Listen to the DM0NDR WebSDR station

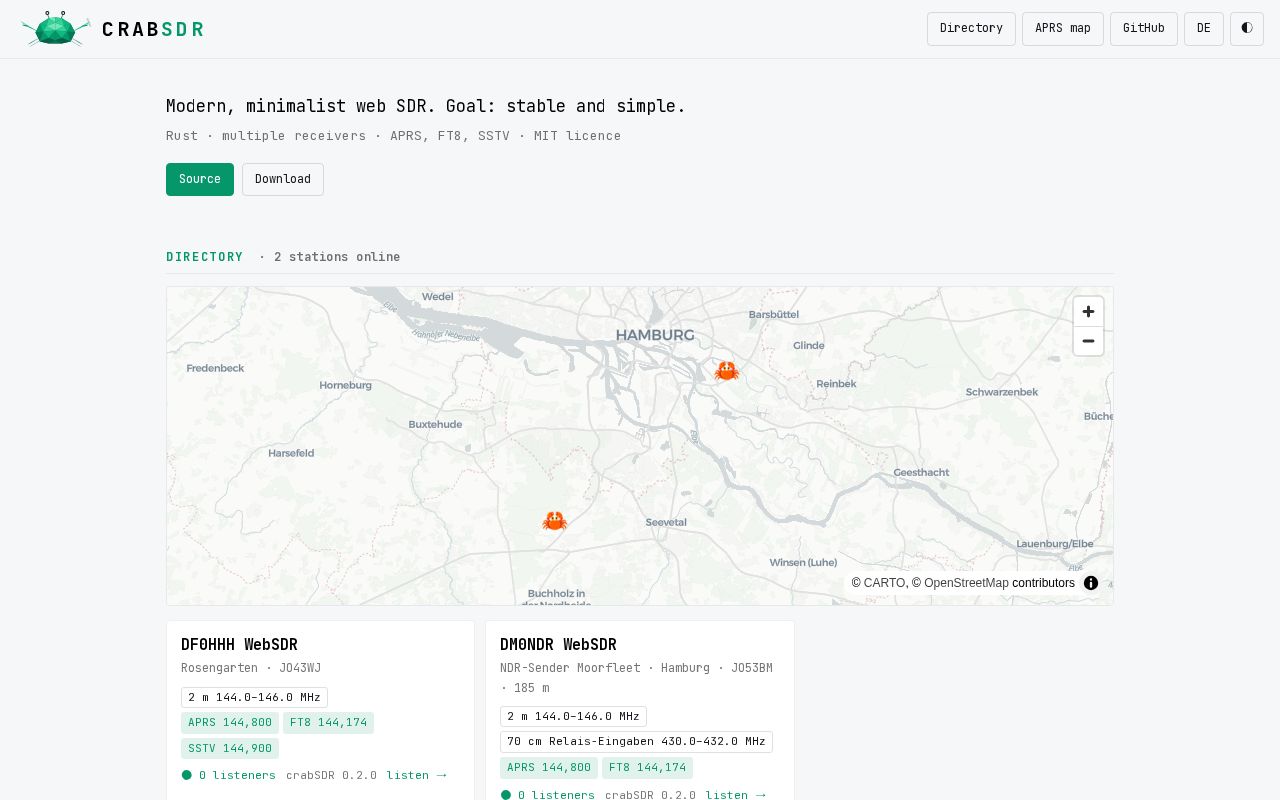tap(735, 795)
